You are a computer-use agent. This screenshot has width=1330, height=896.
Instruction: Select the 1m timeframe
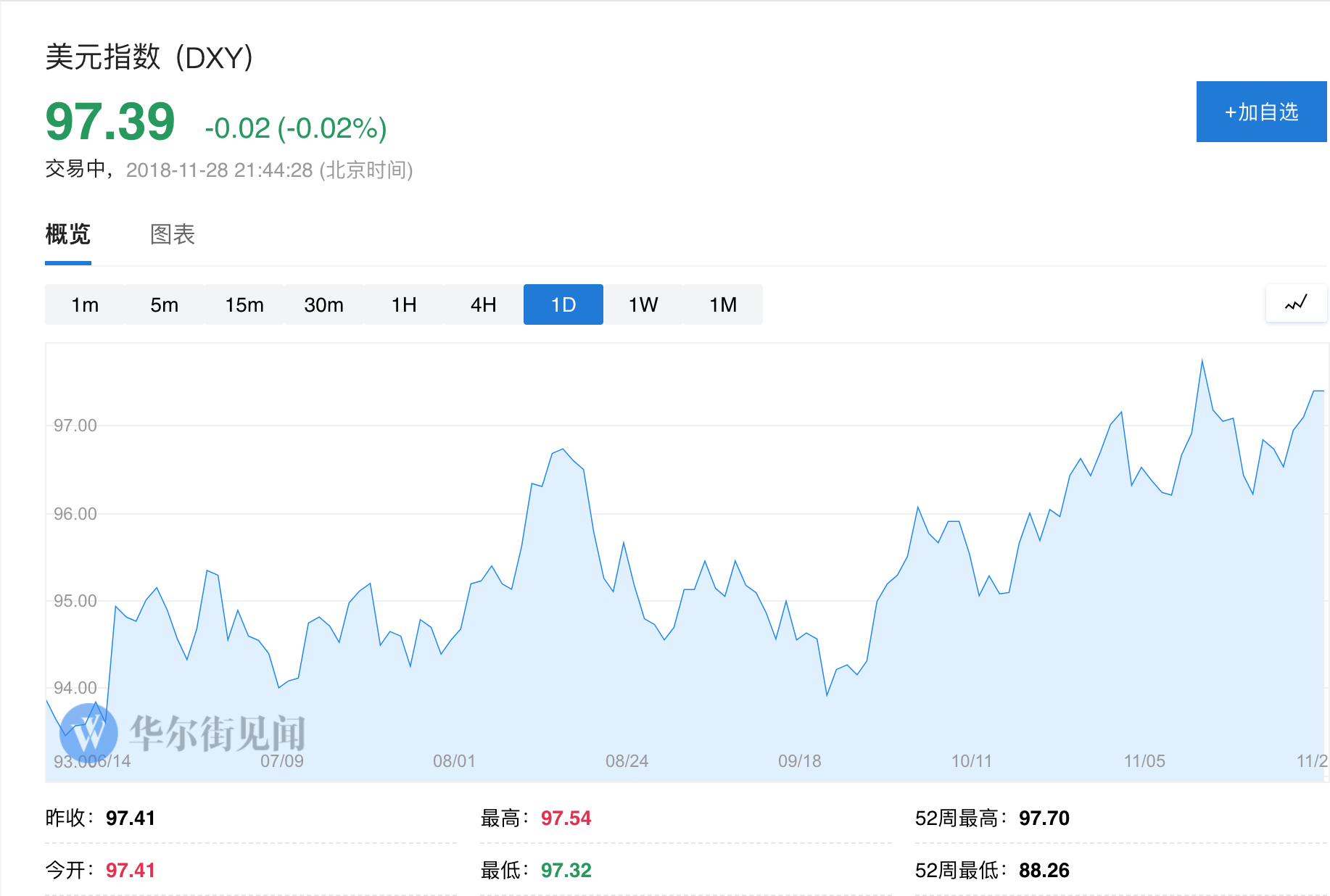coord(85,304)
